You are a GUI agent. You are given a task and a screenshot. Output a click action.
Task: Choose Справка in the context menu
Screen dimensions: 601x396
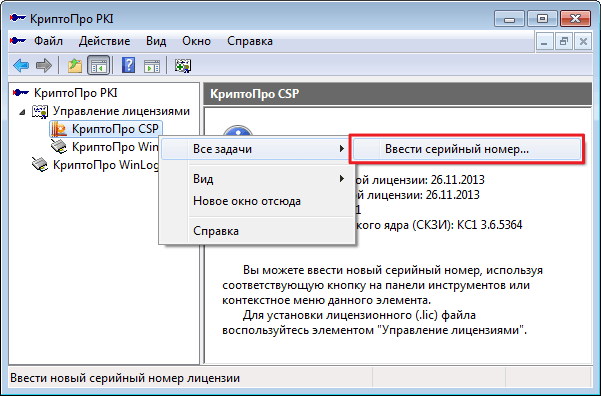pos(256,231)
